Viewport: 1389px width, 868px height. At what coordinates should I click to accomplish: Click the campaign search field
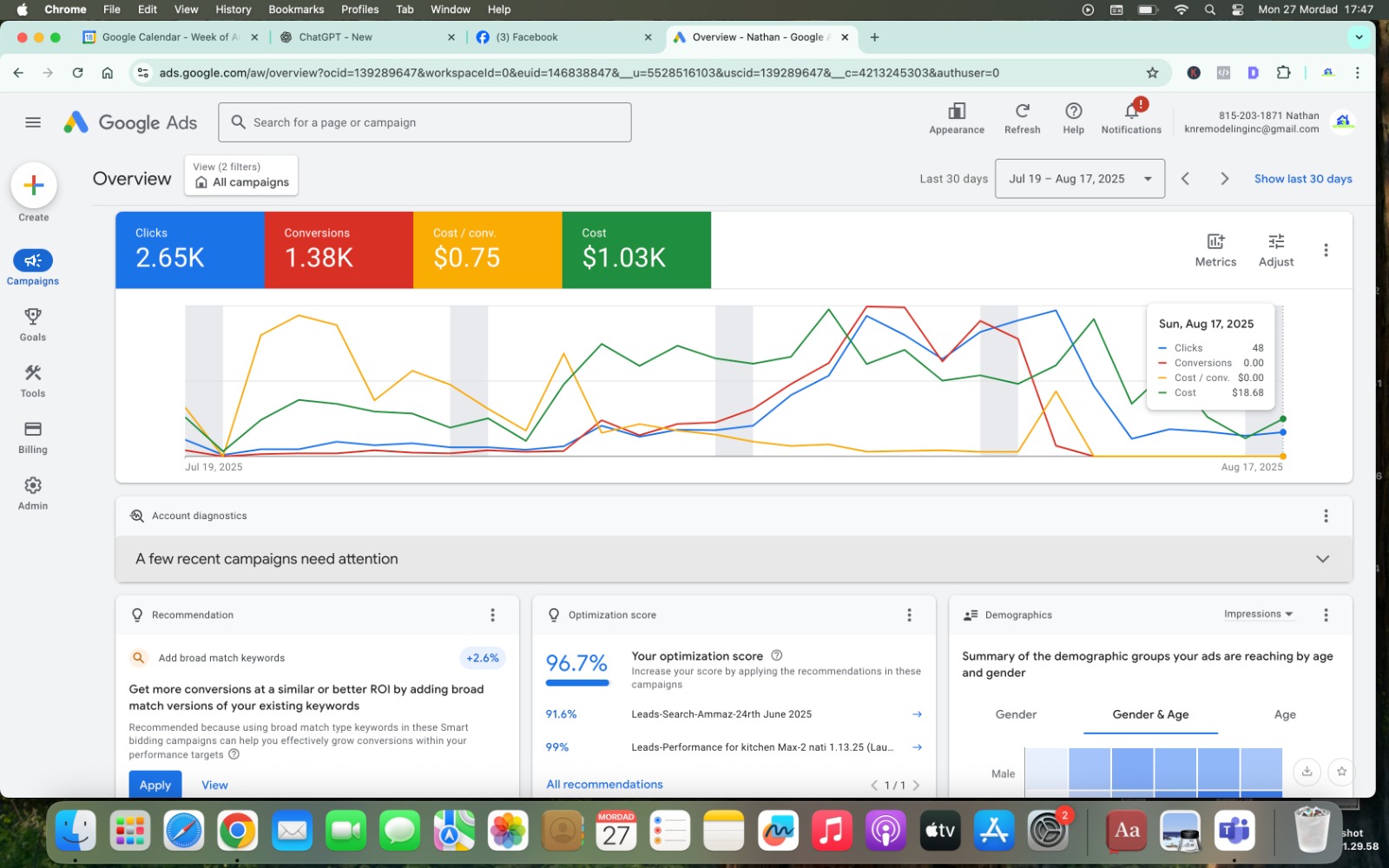click(425, 122)
